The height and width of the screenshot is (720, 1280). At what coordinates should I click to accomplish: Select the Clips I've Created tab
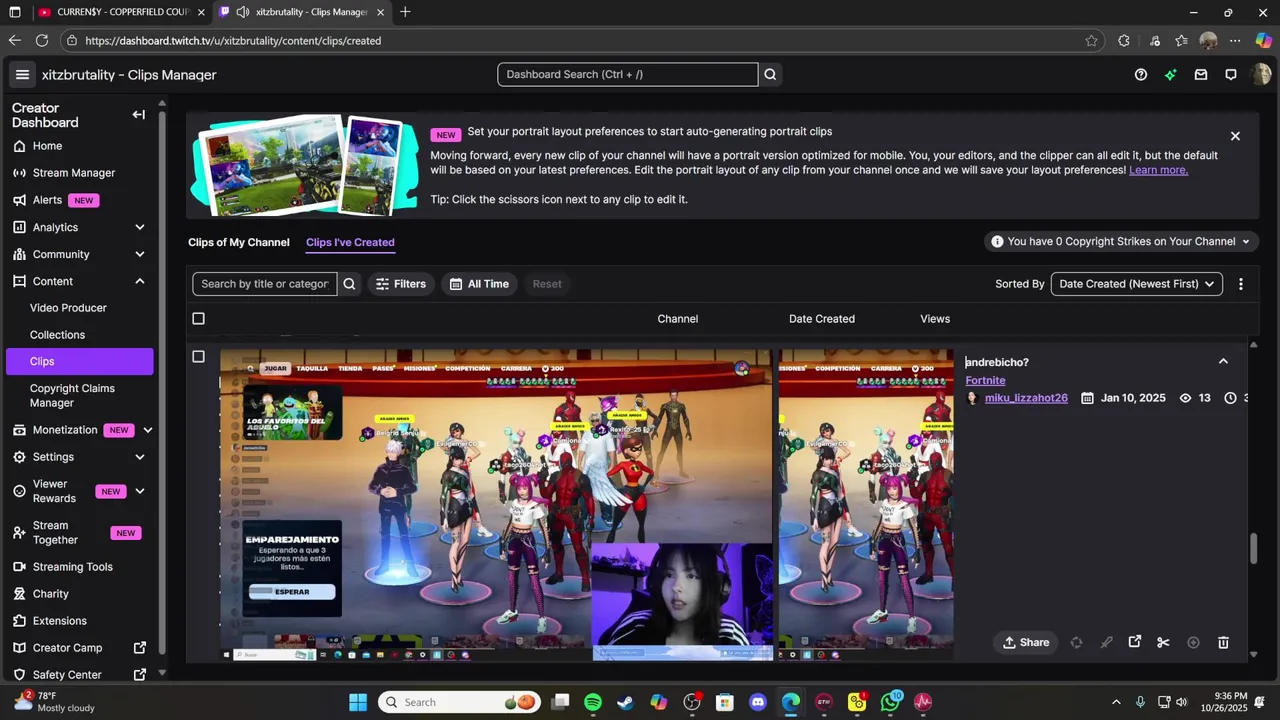350,242
